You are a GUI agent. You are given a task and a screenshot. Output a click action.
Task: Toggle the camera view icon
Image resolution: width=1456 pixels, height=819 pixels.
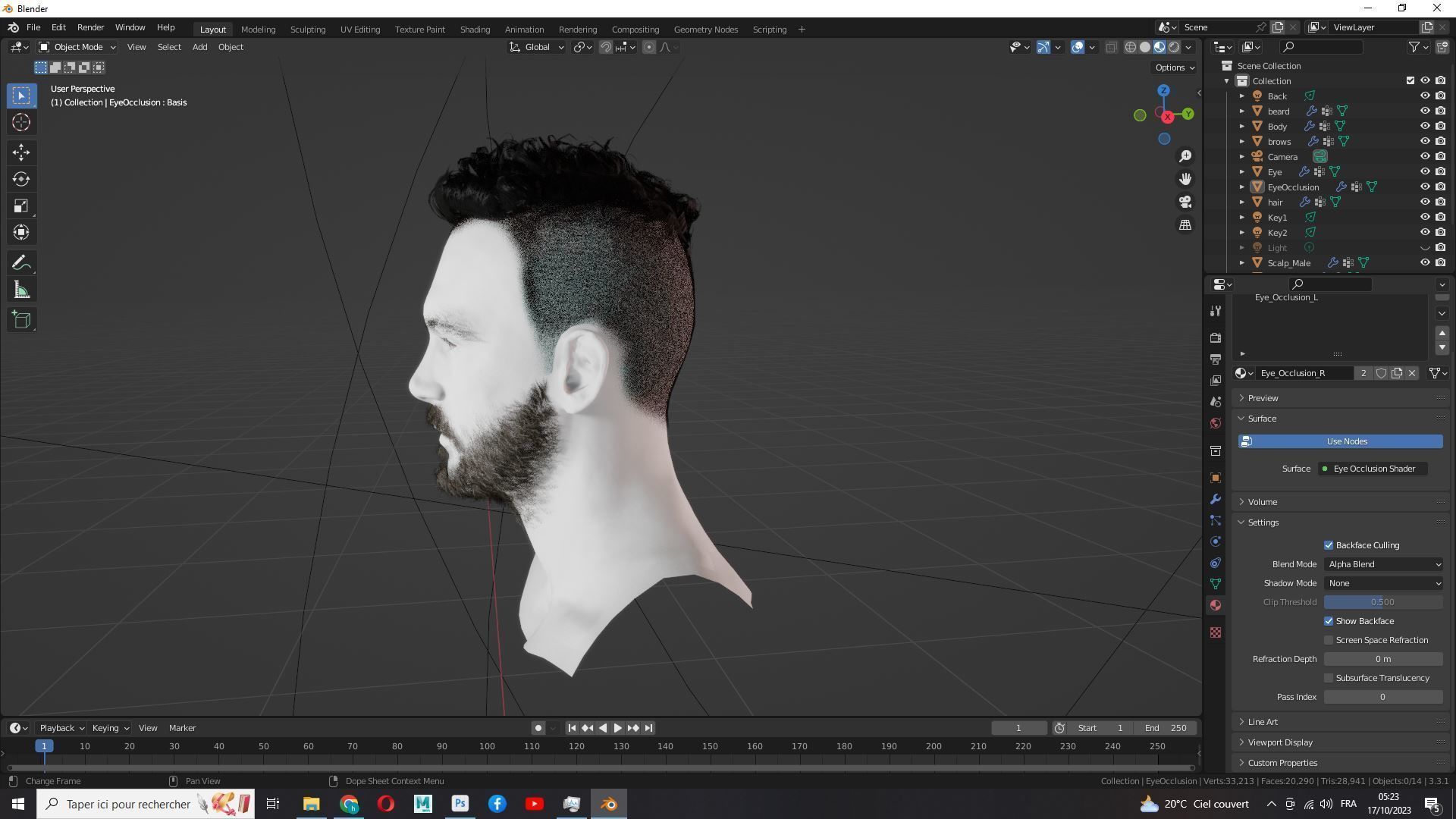tap(1185, 202)
